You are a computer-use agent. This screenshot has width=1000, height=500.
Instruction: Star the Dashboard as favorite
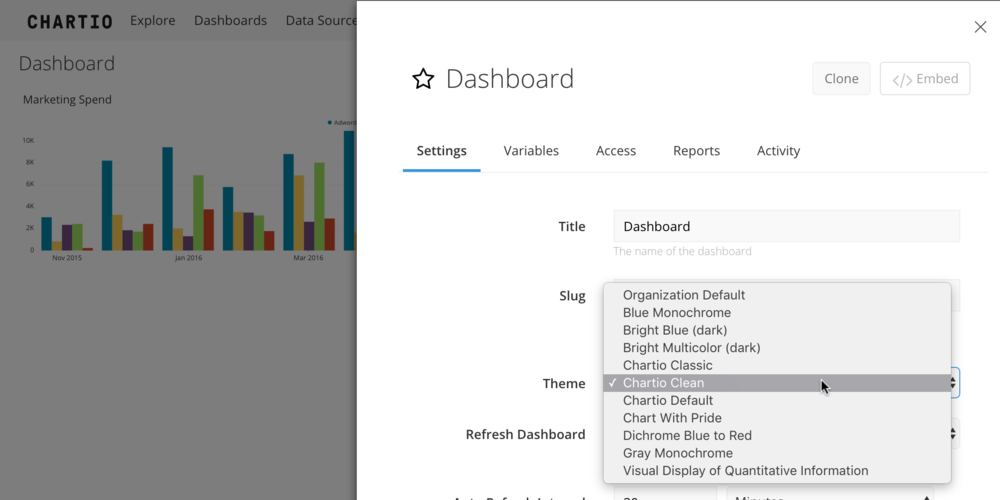[x=423, y=79]
